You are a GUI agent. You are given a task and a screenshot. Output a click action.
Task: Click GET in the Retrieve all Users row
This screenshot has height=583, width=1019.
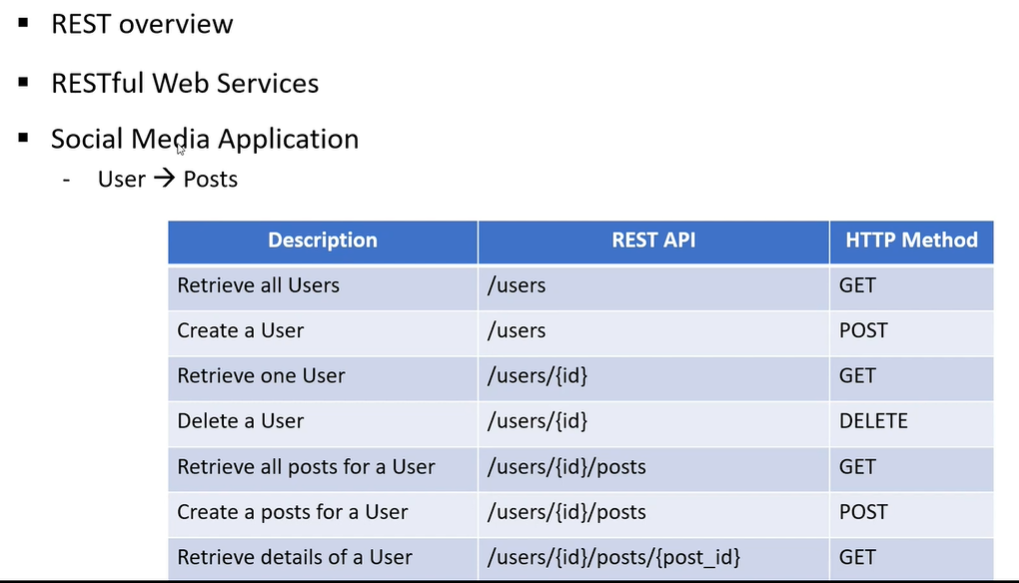coord(857,286)
